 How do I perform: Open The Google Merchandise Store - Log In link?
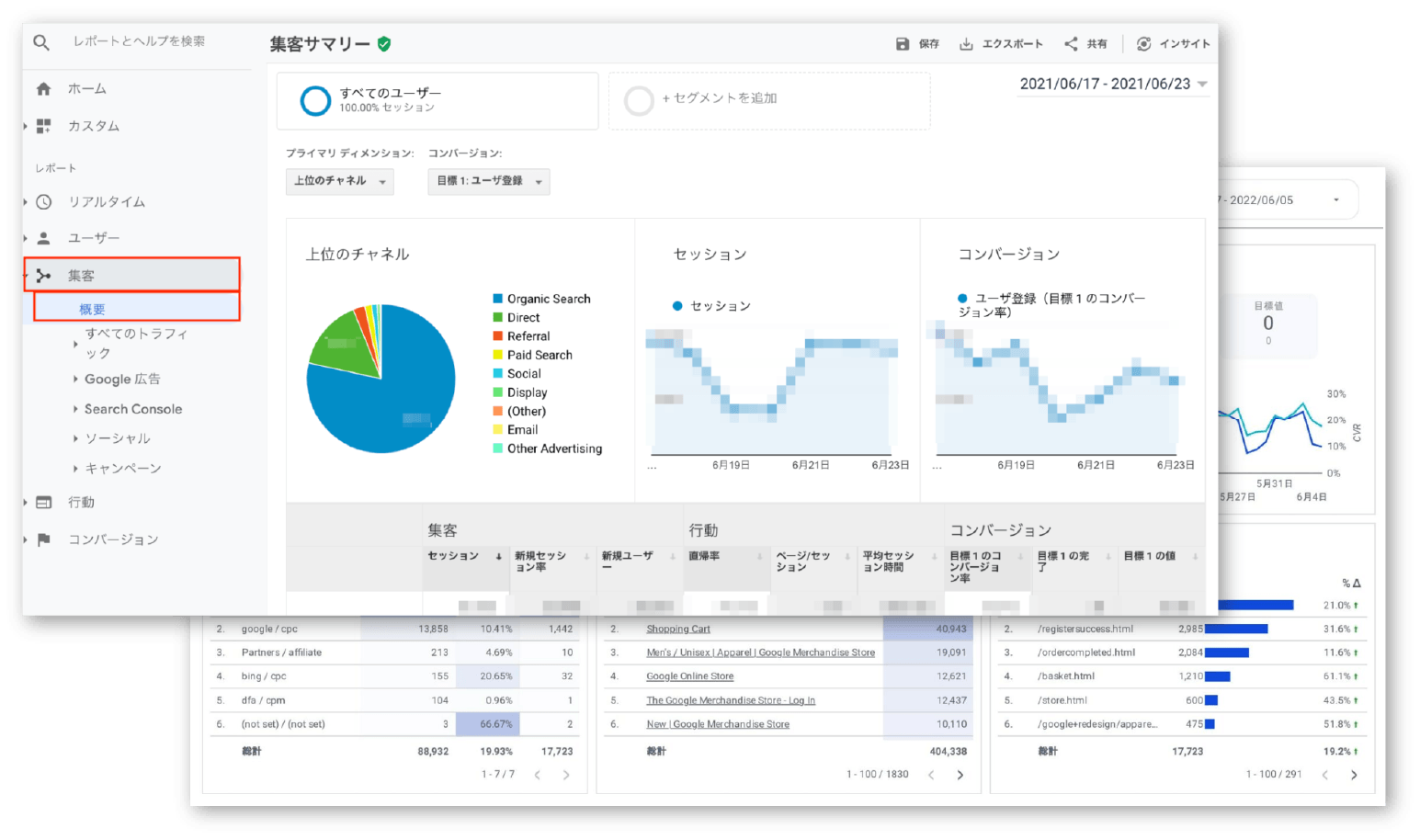tap(731, 700)
